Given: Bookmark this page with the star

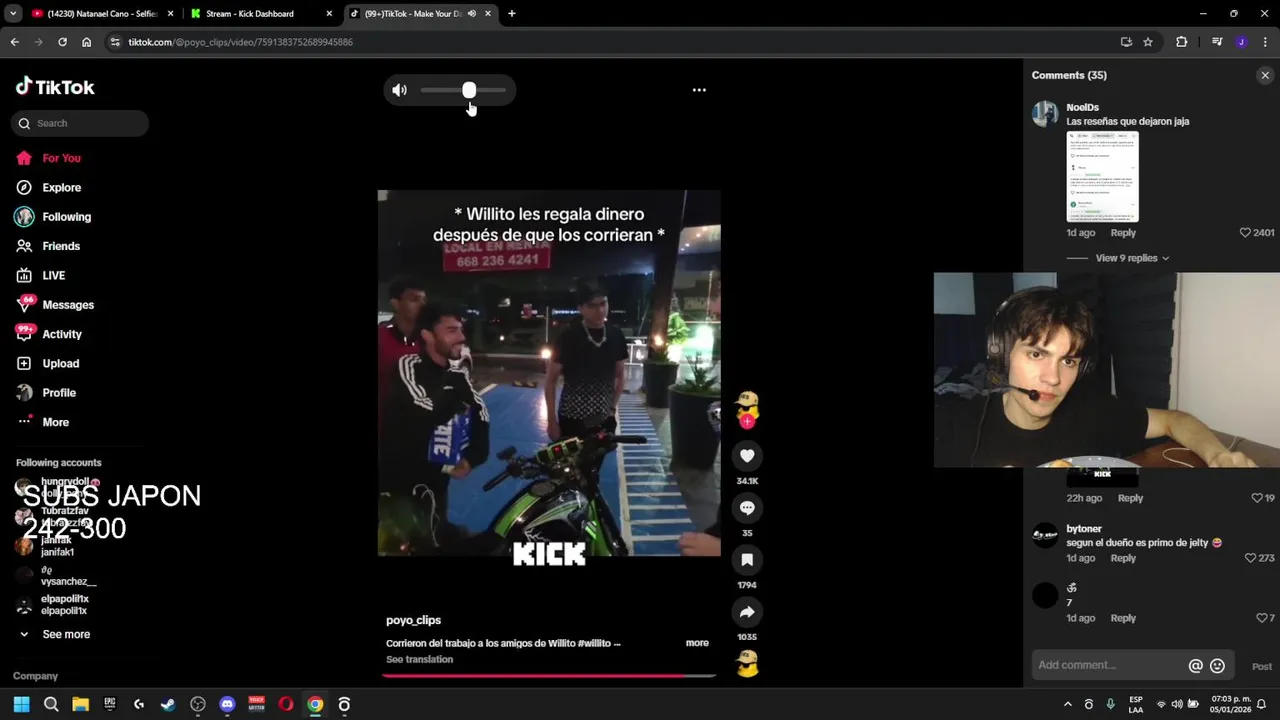Looking at the screenshot, I should click(x=1148, y=42).
